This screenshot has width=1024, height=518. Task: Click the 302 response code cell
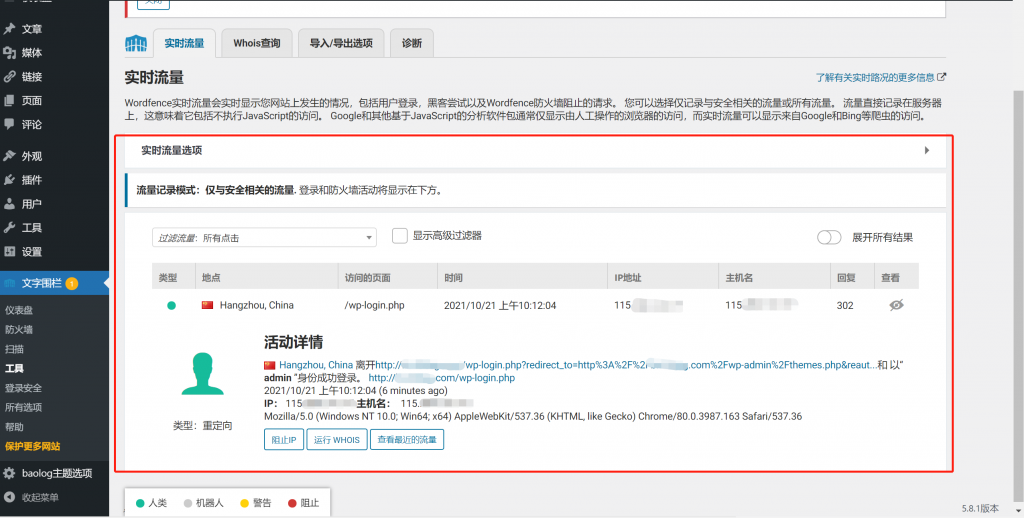[845, 305]
